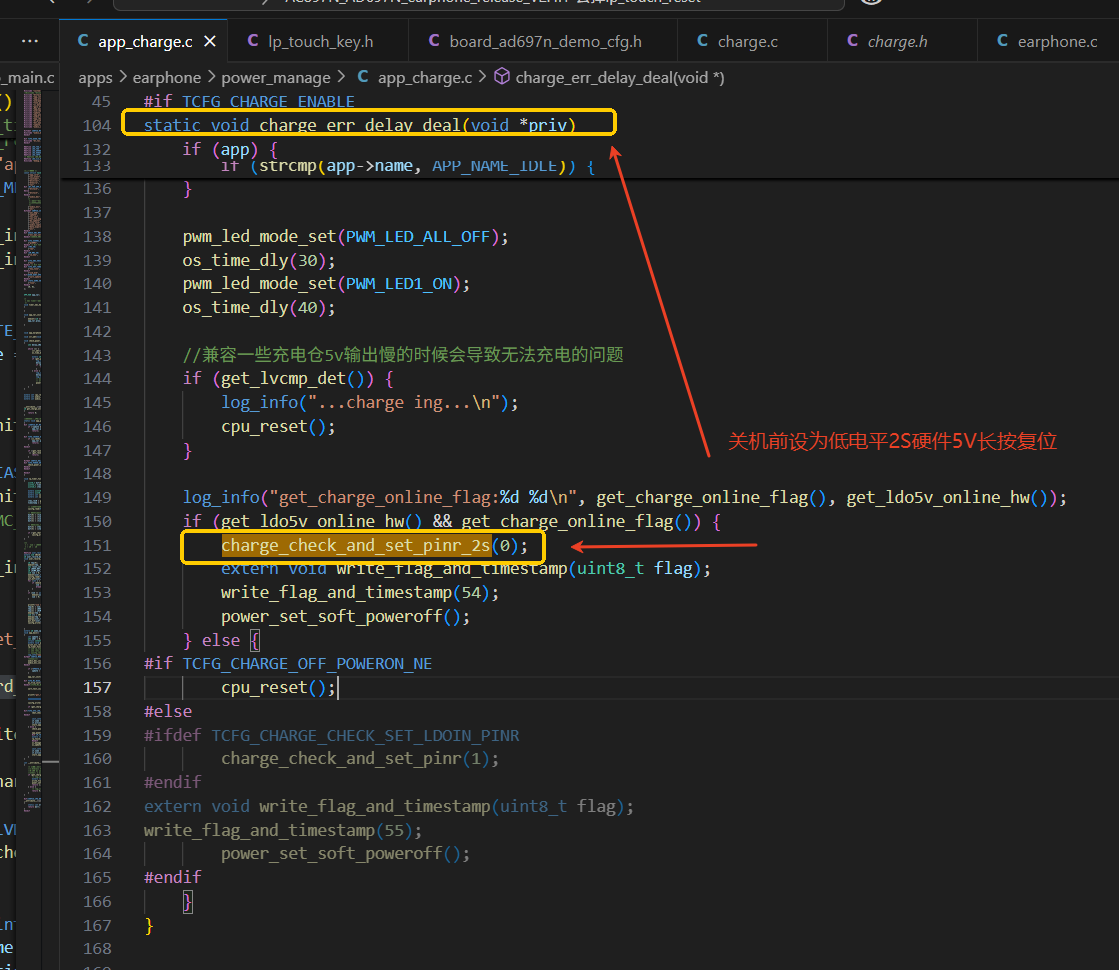Click the os_time_dly(30) statement
1119x970 pixels.
[x=258, y=261]
